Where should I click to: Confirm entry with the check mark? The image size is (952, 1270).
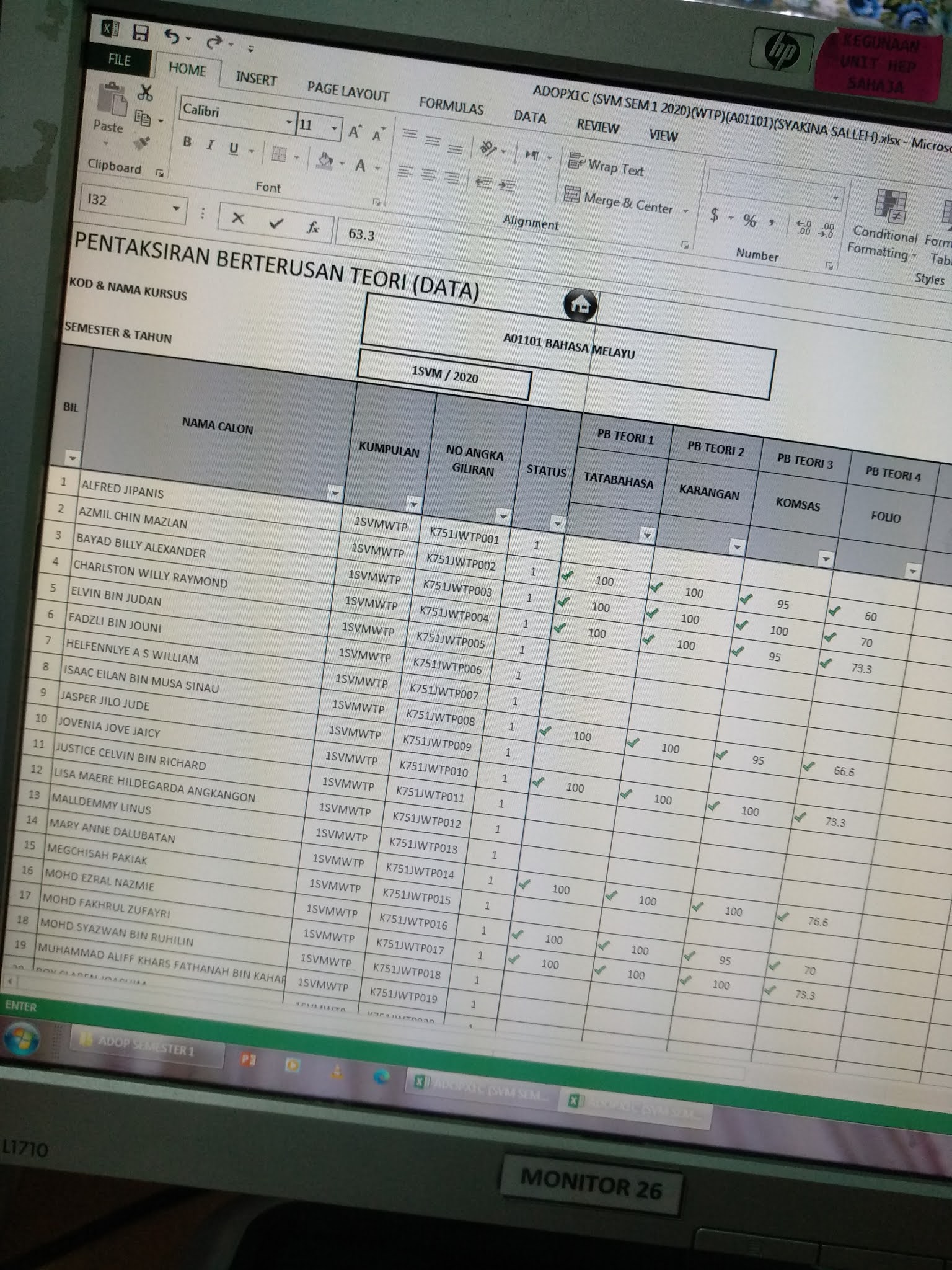coord(276,223)
